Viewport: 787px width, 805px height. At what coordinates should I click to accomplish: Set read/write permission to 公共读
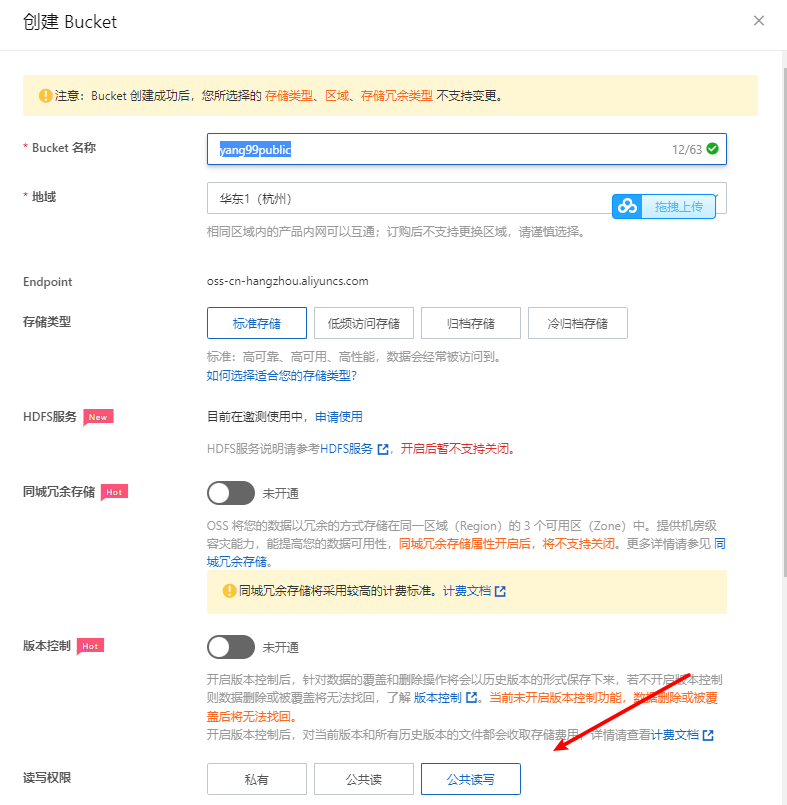coord(363,779)
